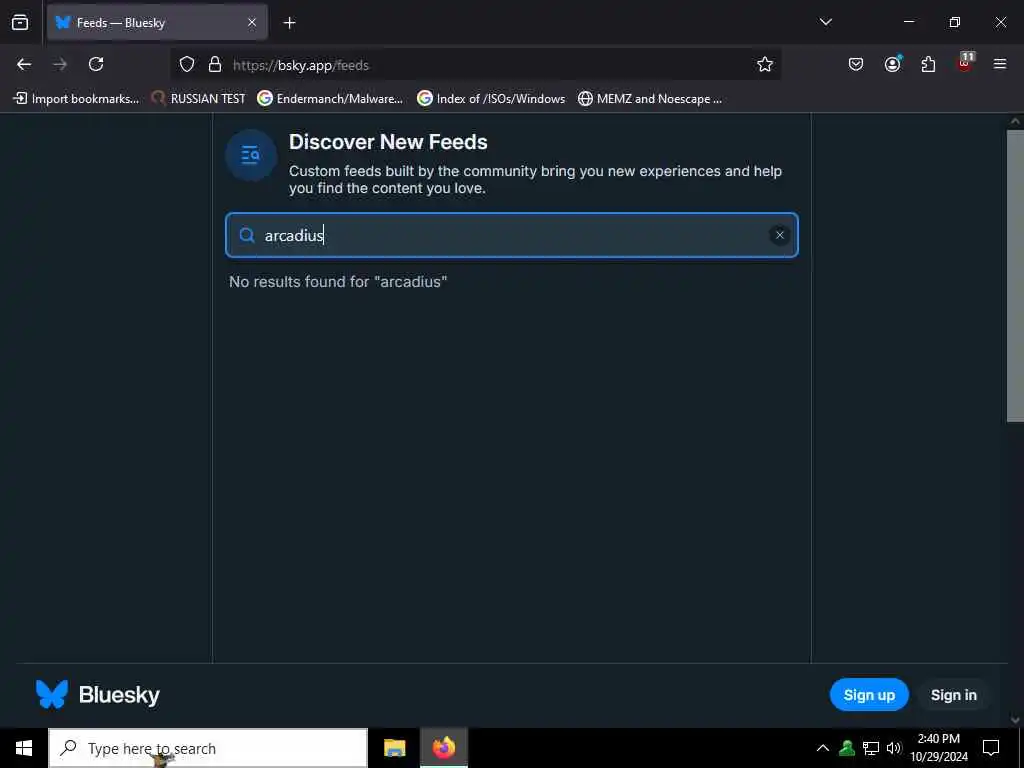Open the Pocket save icon
Screen dimensions: 1024x768
click(x=856, y=64)
